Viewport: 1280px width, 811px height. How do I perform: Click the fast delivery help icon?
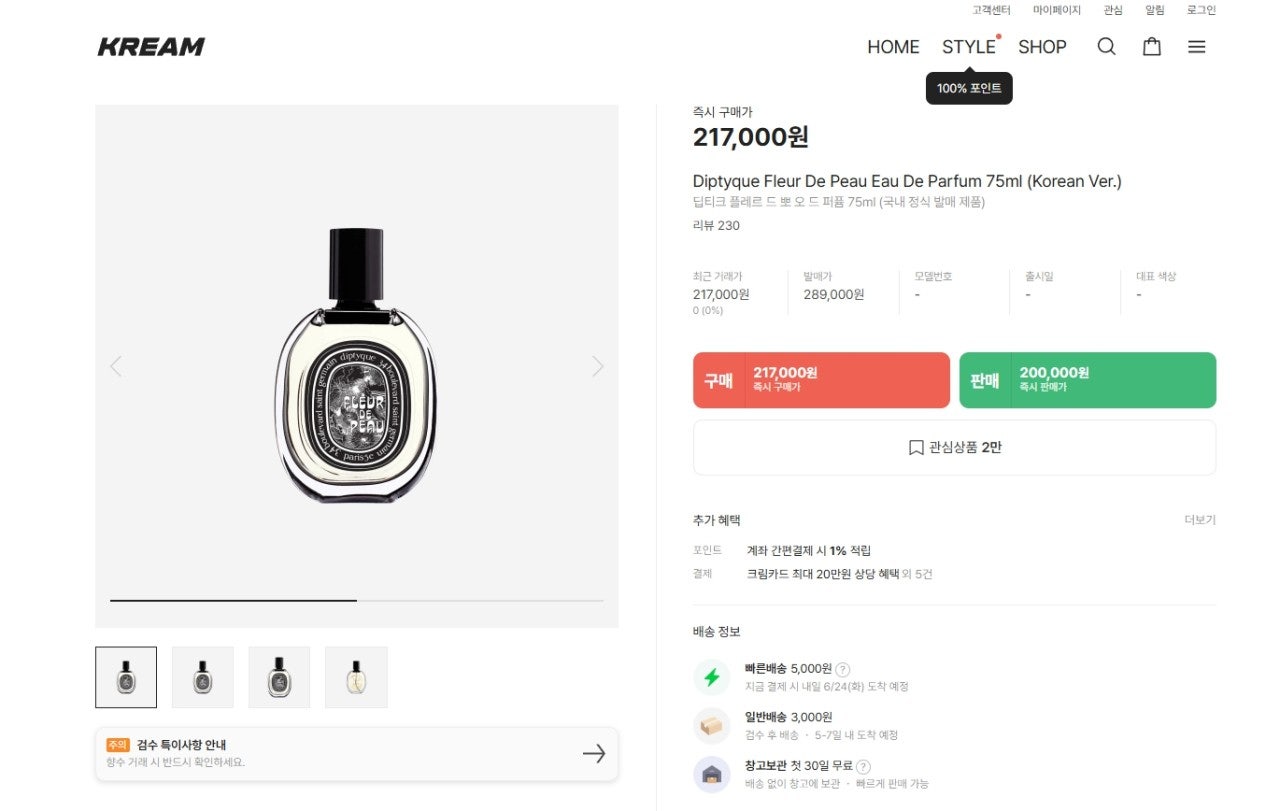(843, 669)
